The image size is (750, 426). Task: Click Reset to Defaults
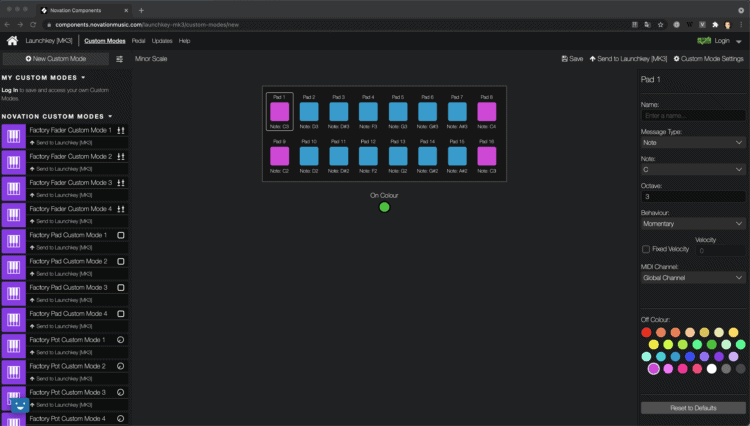(693, 408)
